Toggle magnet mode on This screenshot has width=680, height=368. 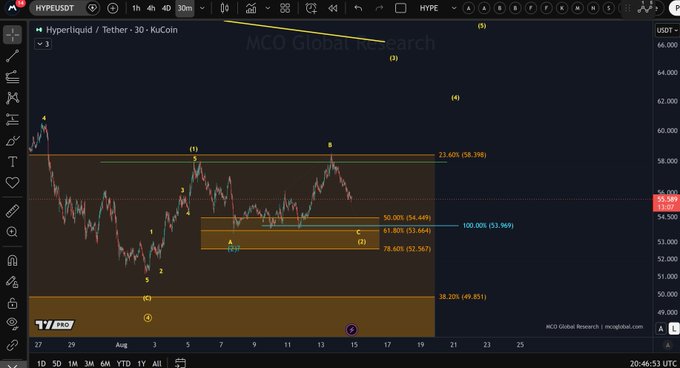pos(13,261)
